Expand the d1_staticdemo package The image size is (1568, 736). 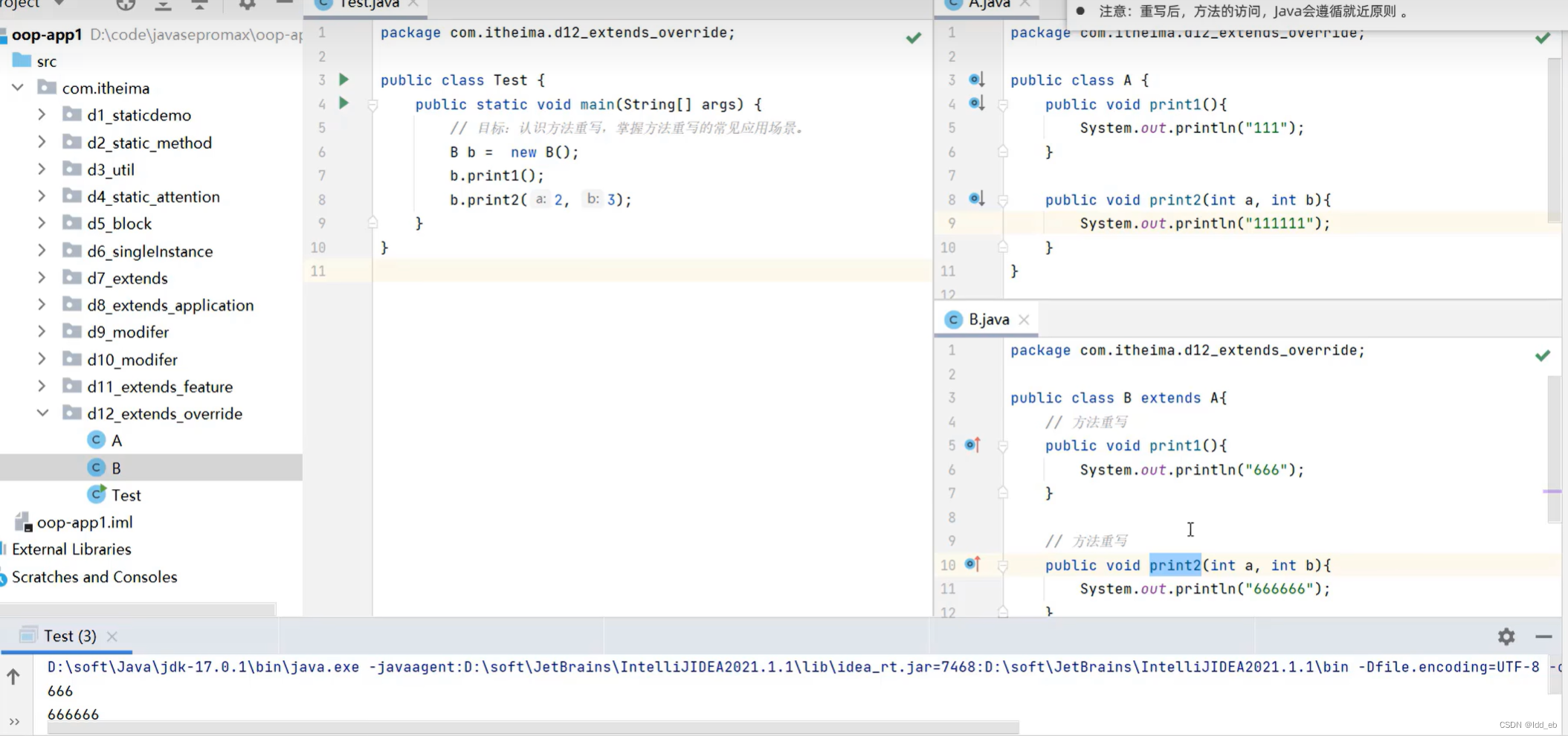(x=42, y=114)
